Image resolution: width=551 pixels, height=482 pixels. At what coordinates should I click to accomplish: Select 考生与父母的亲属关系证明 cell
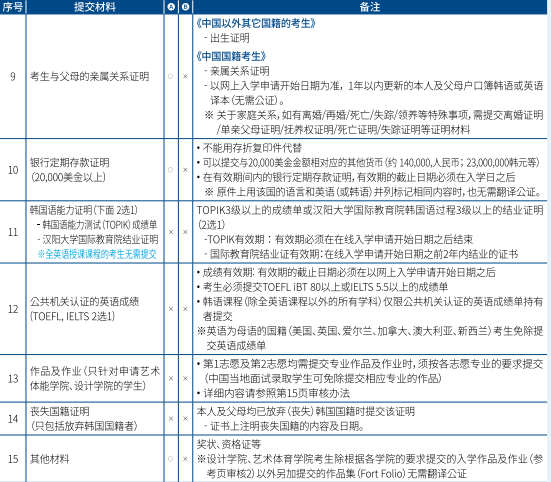click(x=90, y=76)
